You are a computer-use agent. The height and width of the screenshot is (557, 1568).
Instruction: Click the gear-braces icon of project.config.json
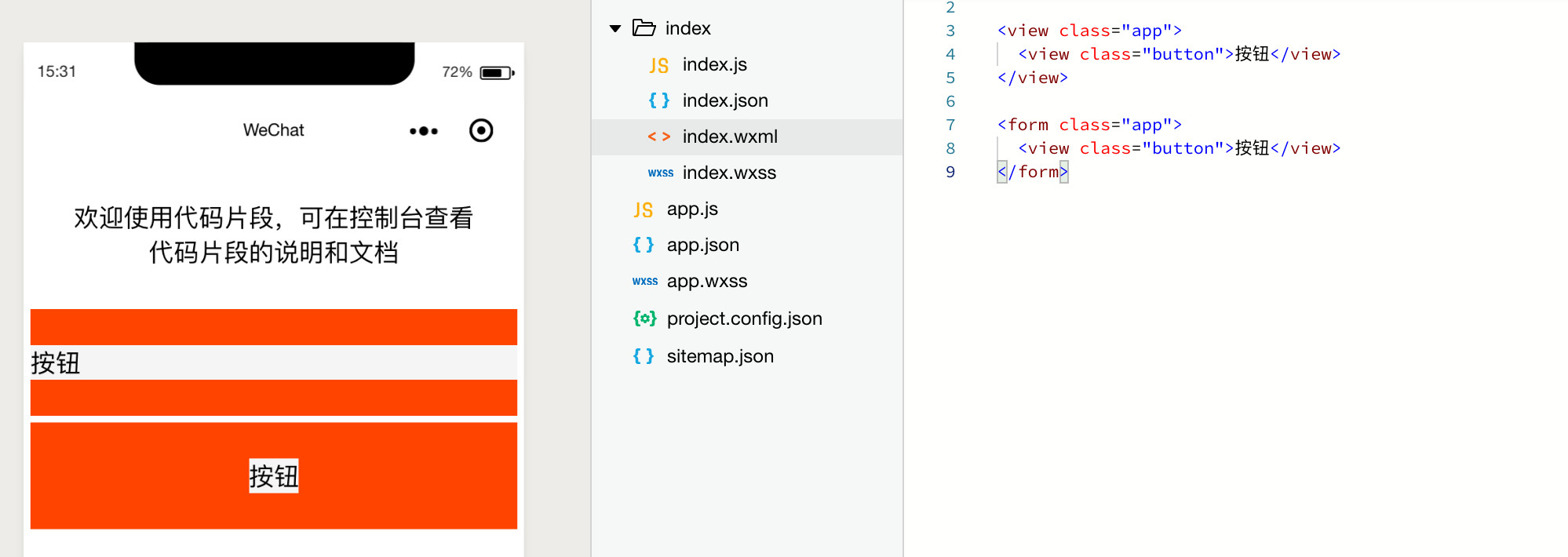point(644,319)
